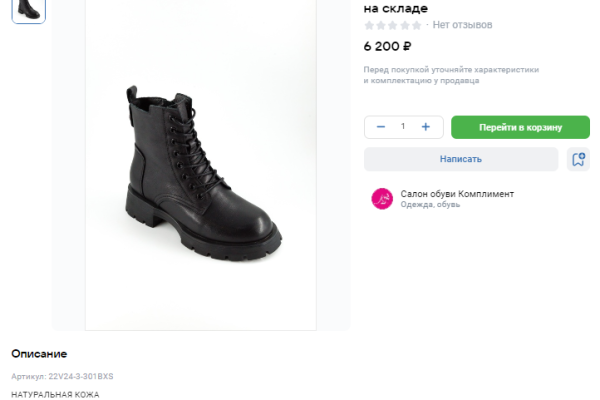Screen dimensions: 600x400
Task: Open the Салон обуви Комплимент seller link
Action: point(457,194)
